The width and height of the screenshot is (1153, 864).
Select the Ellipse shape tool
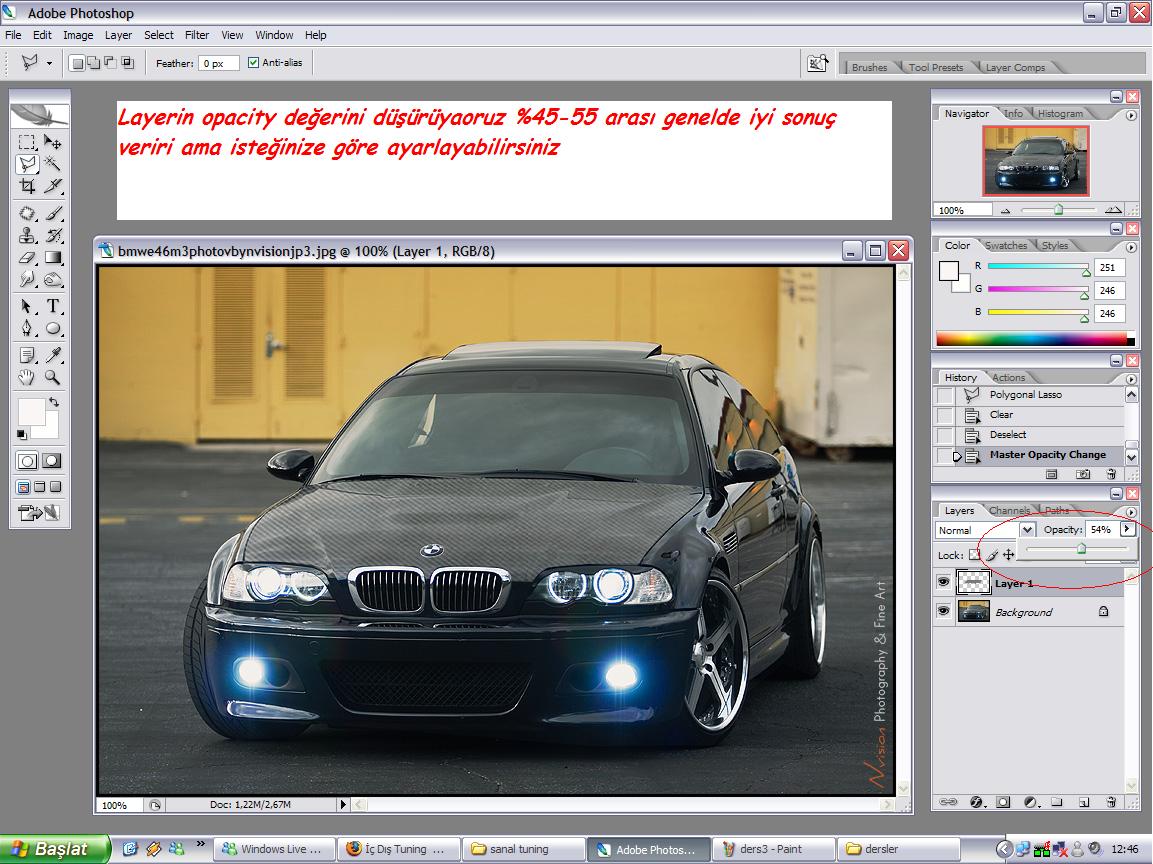(x=52, y=328)
